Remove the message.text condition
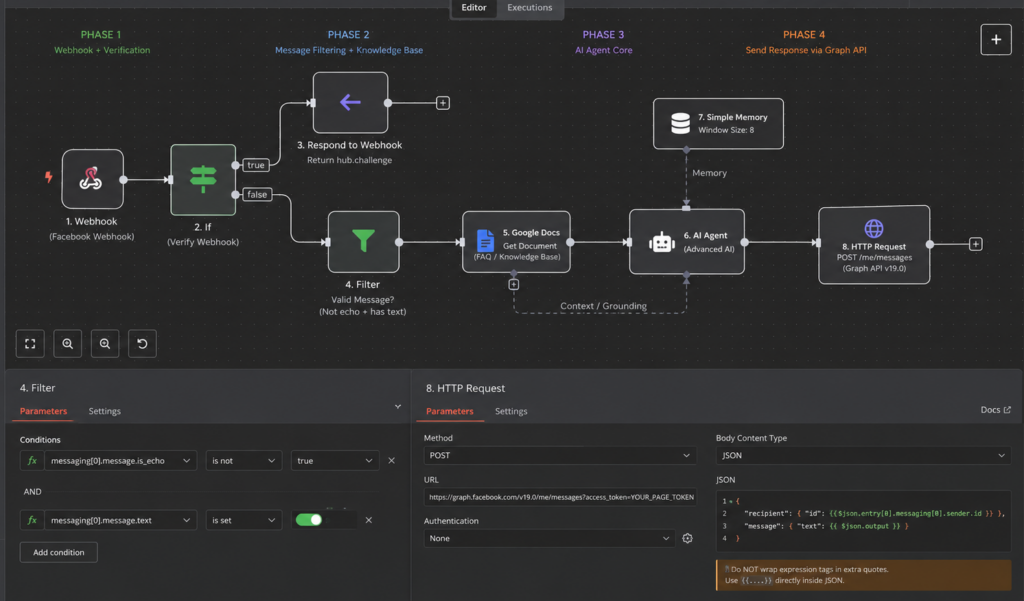 tap(368, 520)
